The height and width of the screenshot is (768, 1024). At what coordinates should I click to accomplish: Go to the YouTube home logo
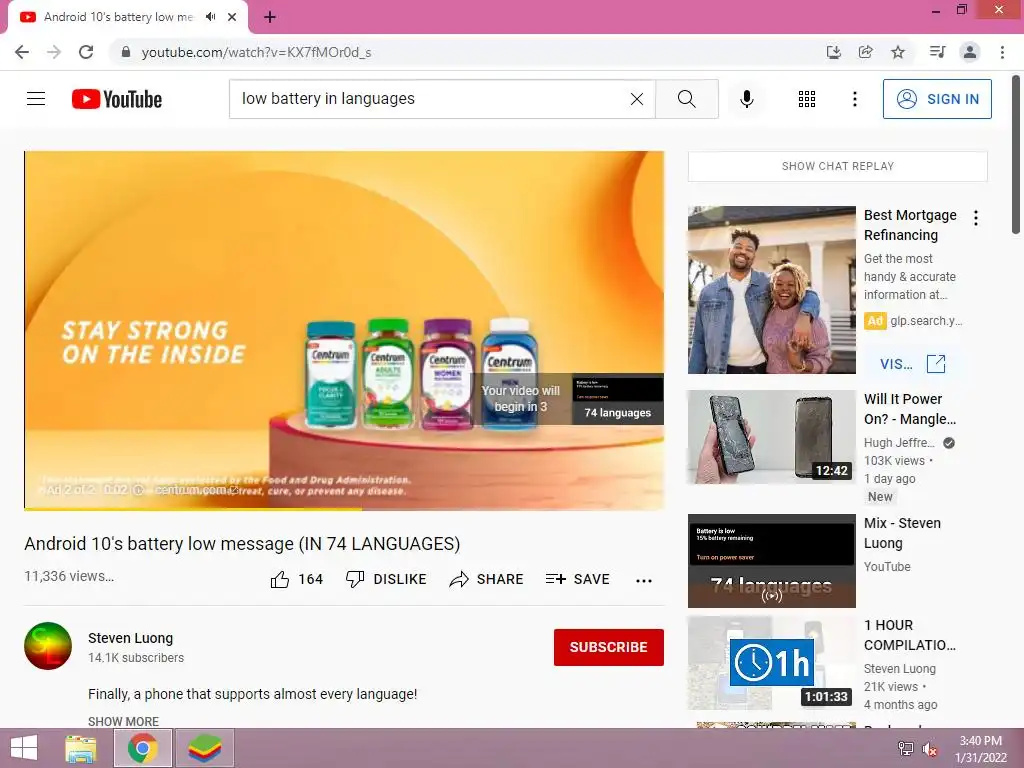pos(117,99)
